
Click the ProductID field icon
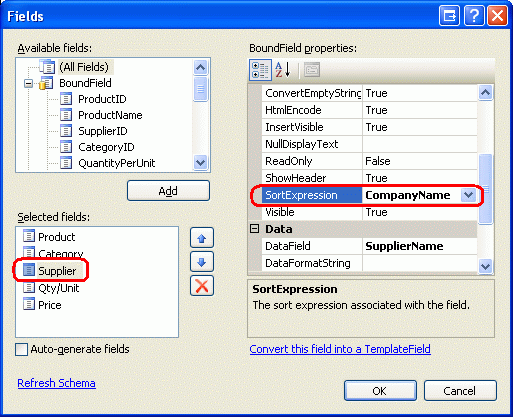(66, 99)
